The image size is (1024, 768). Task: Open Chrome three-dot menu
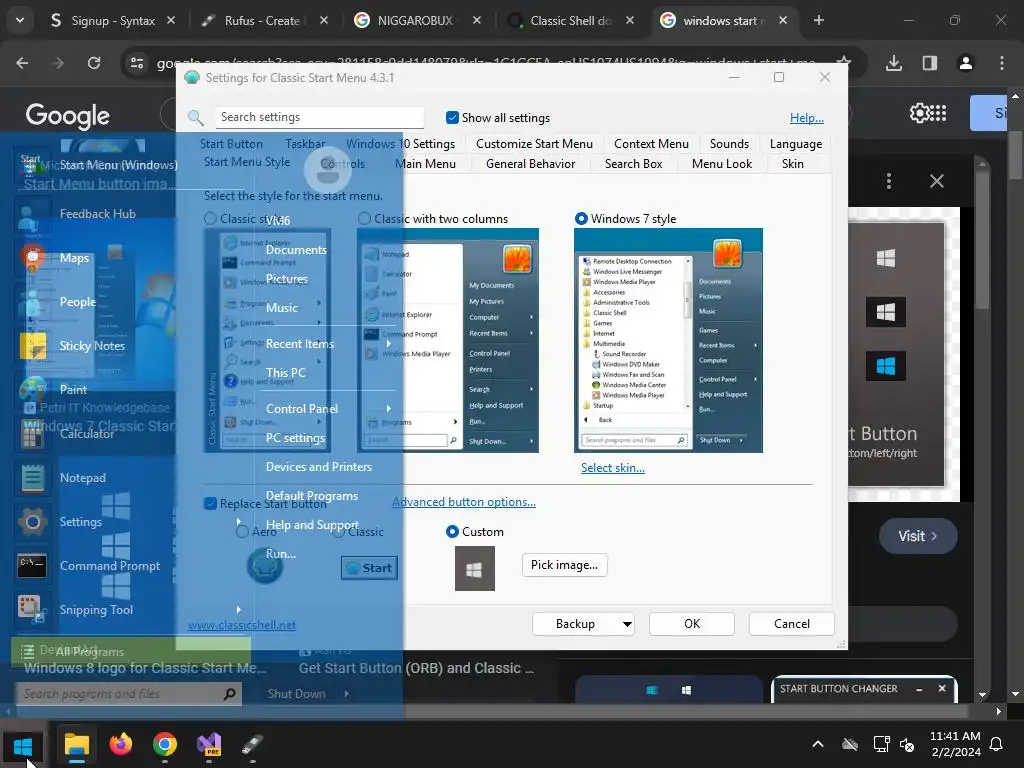click(x=1002, y=63)
